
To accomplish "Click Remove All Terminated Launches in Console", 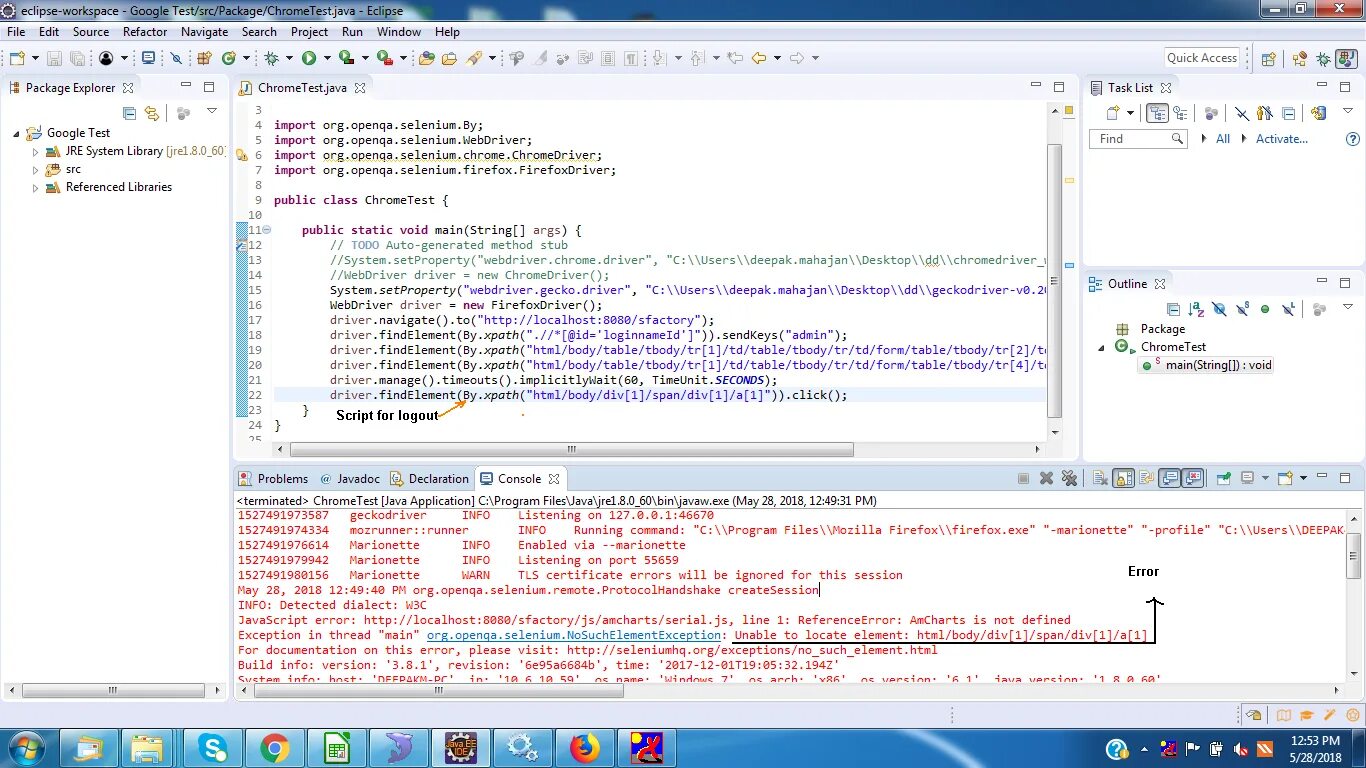I will coord(1069,478).
